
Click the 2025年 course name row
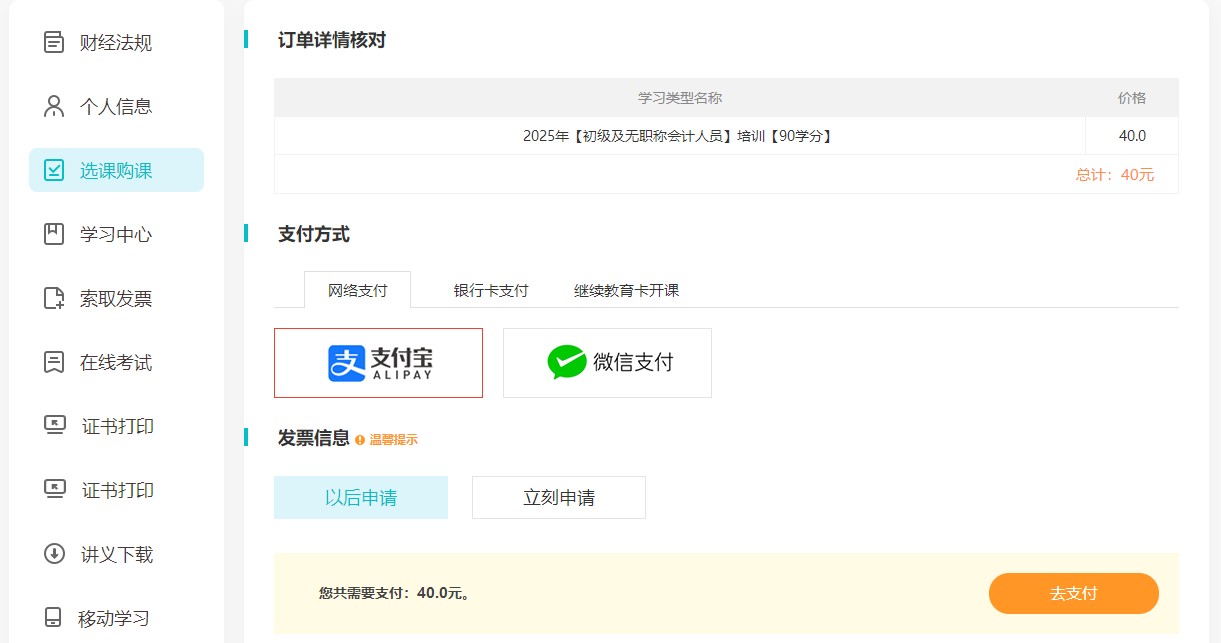(x=678, y=136)
